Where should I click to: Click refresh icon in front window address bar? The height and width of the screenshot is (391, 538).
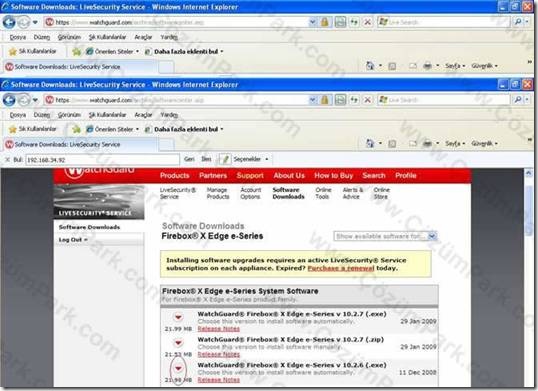[354, 100]
